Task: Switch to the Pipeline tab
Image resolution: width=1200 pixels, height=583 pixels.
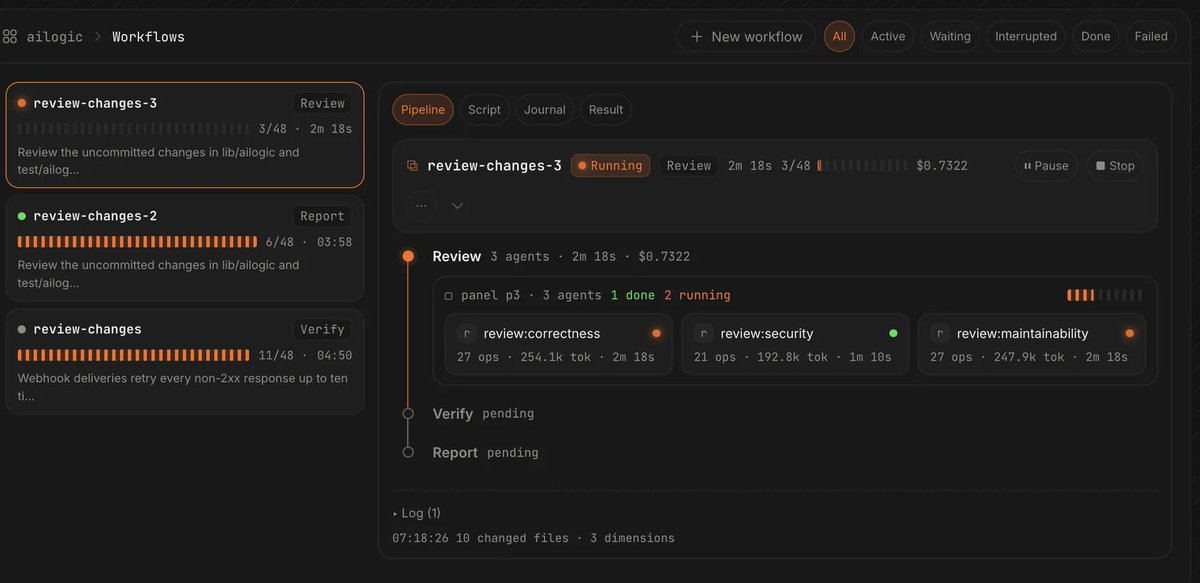Action: [x=423, y=110]
